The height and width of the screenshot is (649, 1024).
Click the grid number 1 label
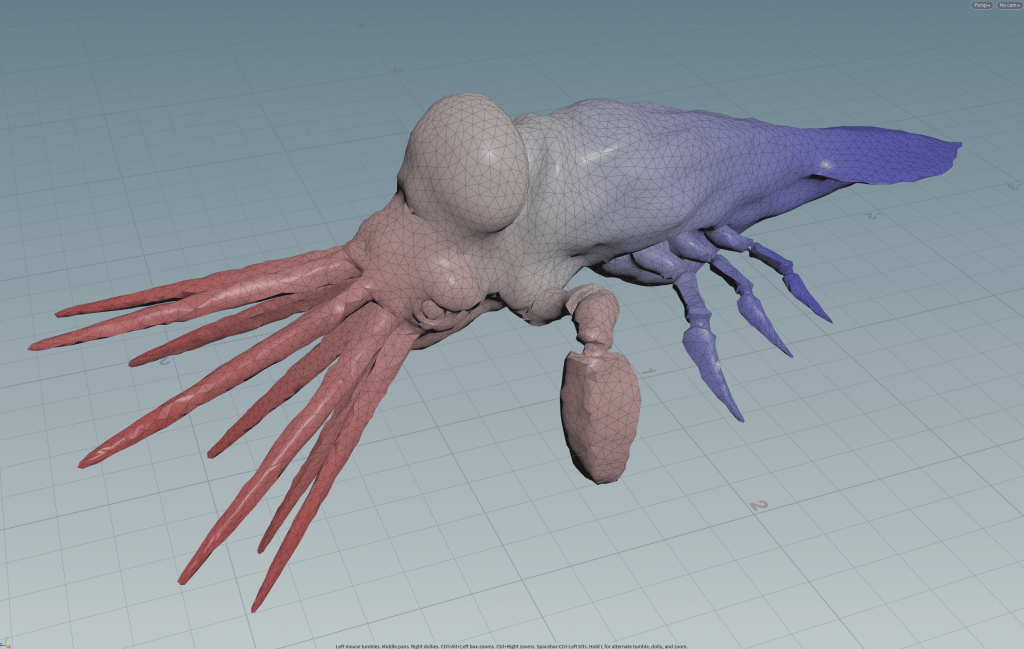click(648, 372)
